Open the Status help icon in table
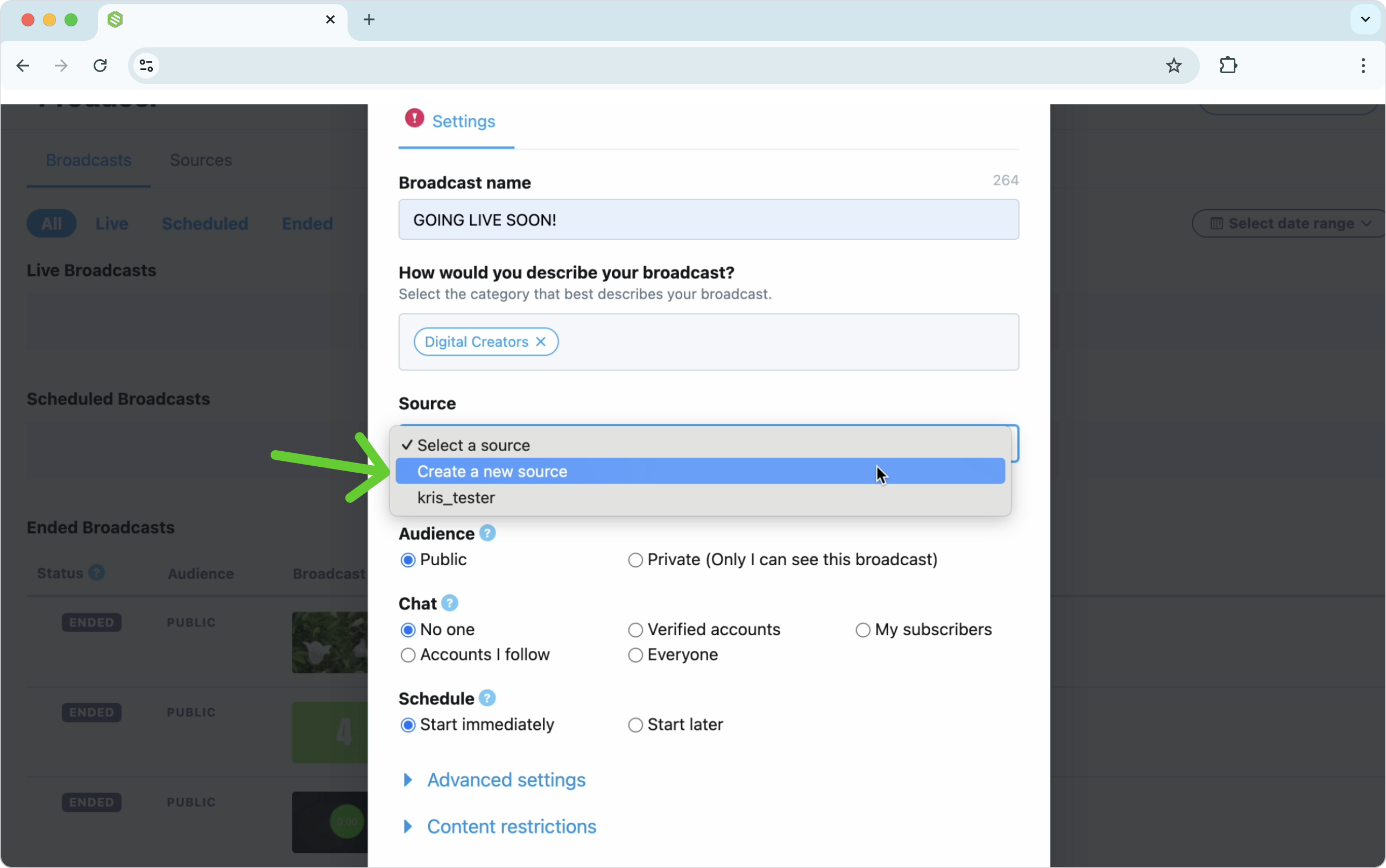Screen dimensions: 1386x868 (96, 573)
